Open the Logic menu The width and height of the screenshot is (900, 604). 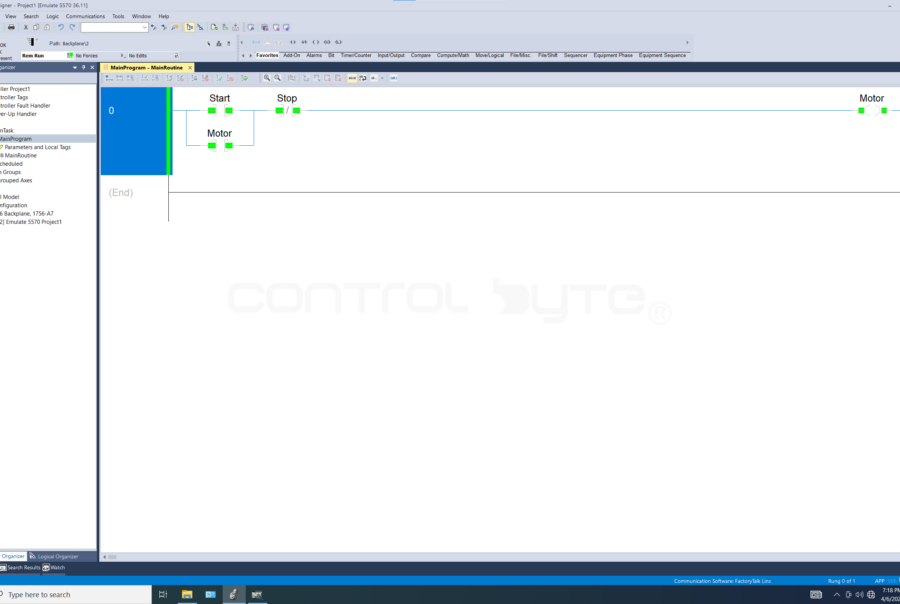[52, 16]
